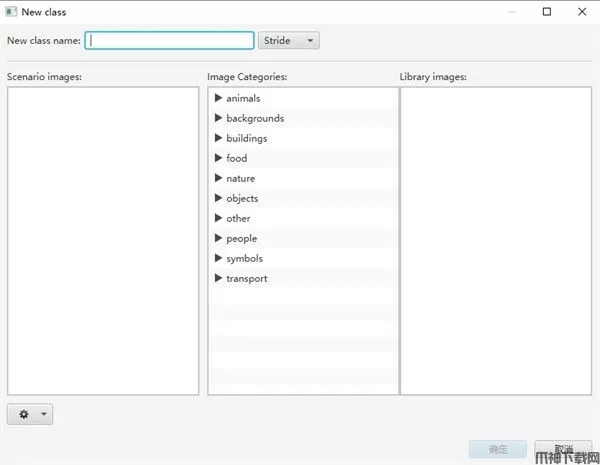Expand the animals category arrow
This screenshot has height=465, width=600.
(218, 98)
